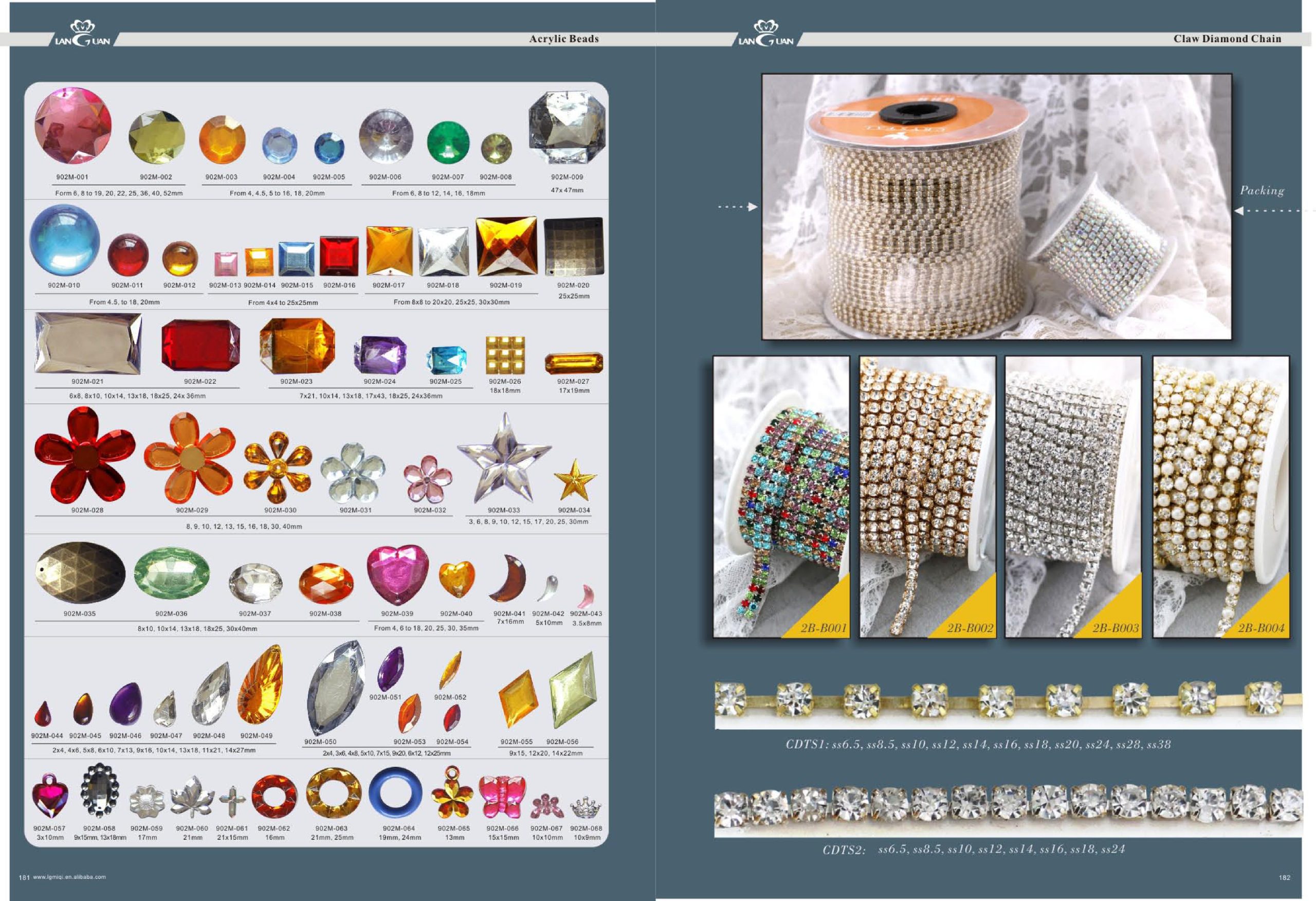Open the pearl chain photo 2B-B004
This screenshot has height=901, width=1316.
1221,496
